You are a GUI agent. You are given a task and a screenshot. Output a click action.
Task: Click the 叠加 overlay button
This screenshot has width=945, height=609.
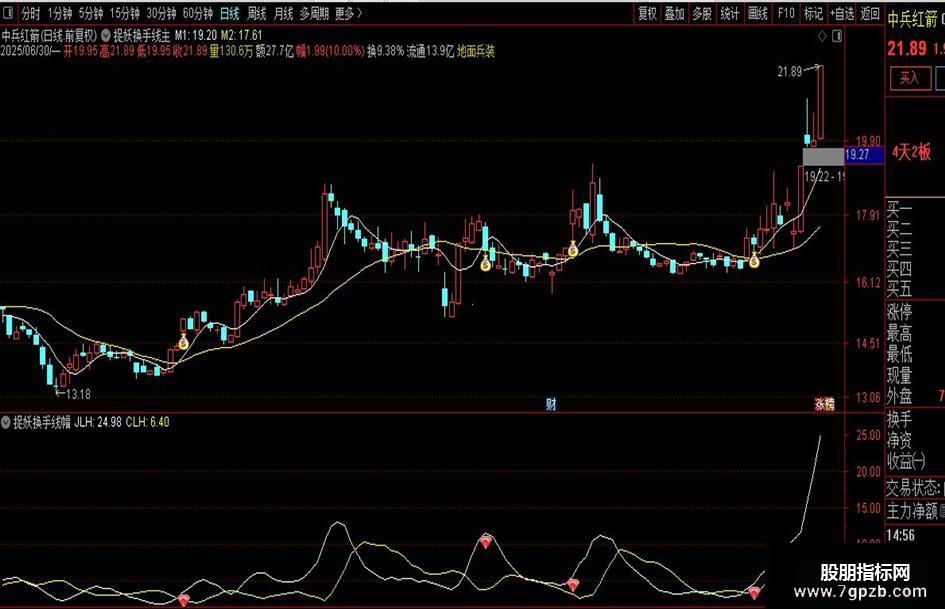[674, 13]
